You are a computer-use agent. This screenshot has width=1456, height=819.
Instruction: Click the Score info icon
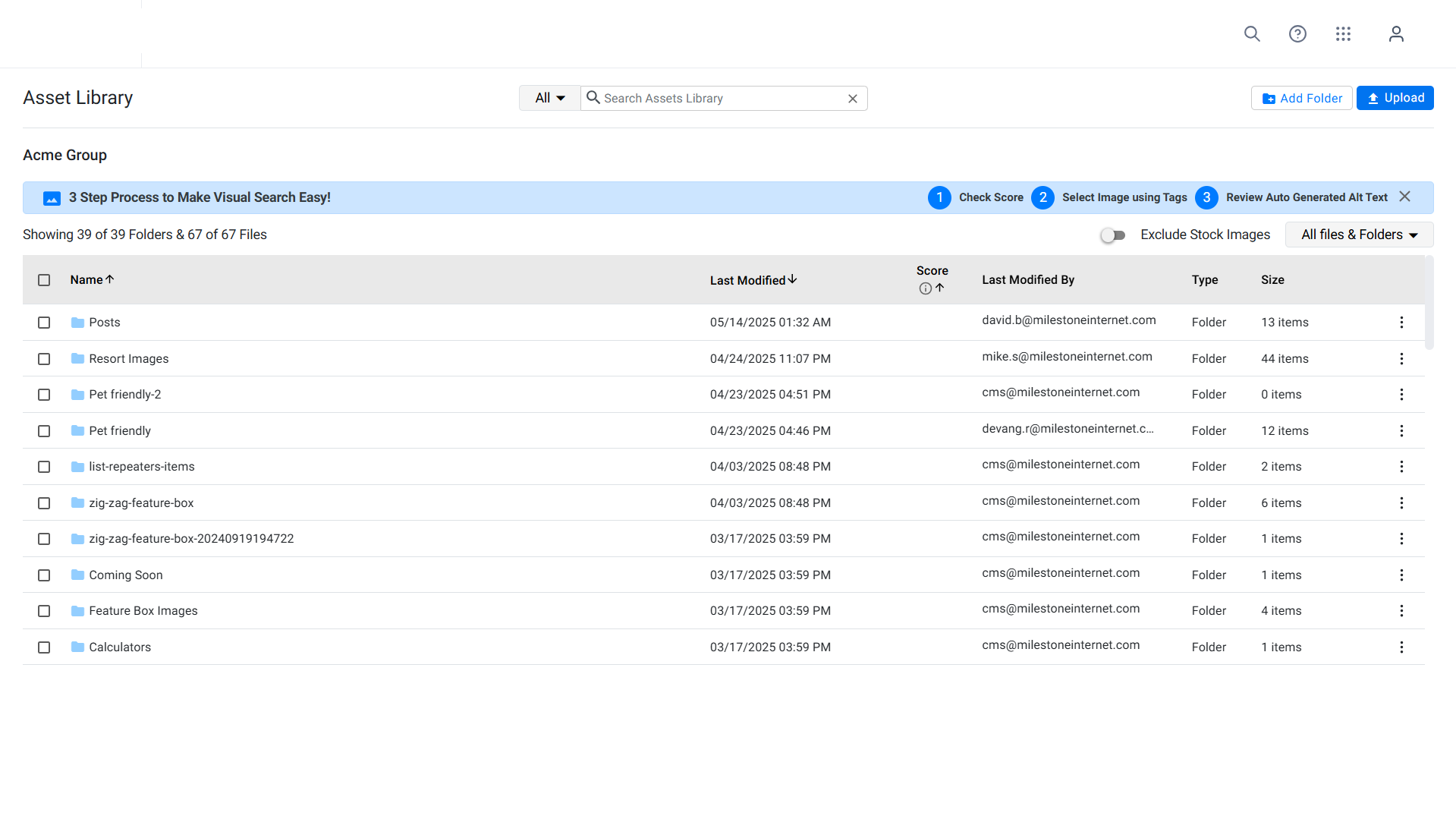pyautogui.click(x=925, y=288)
